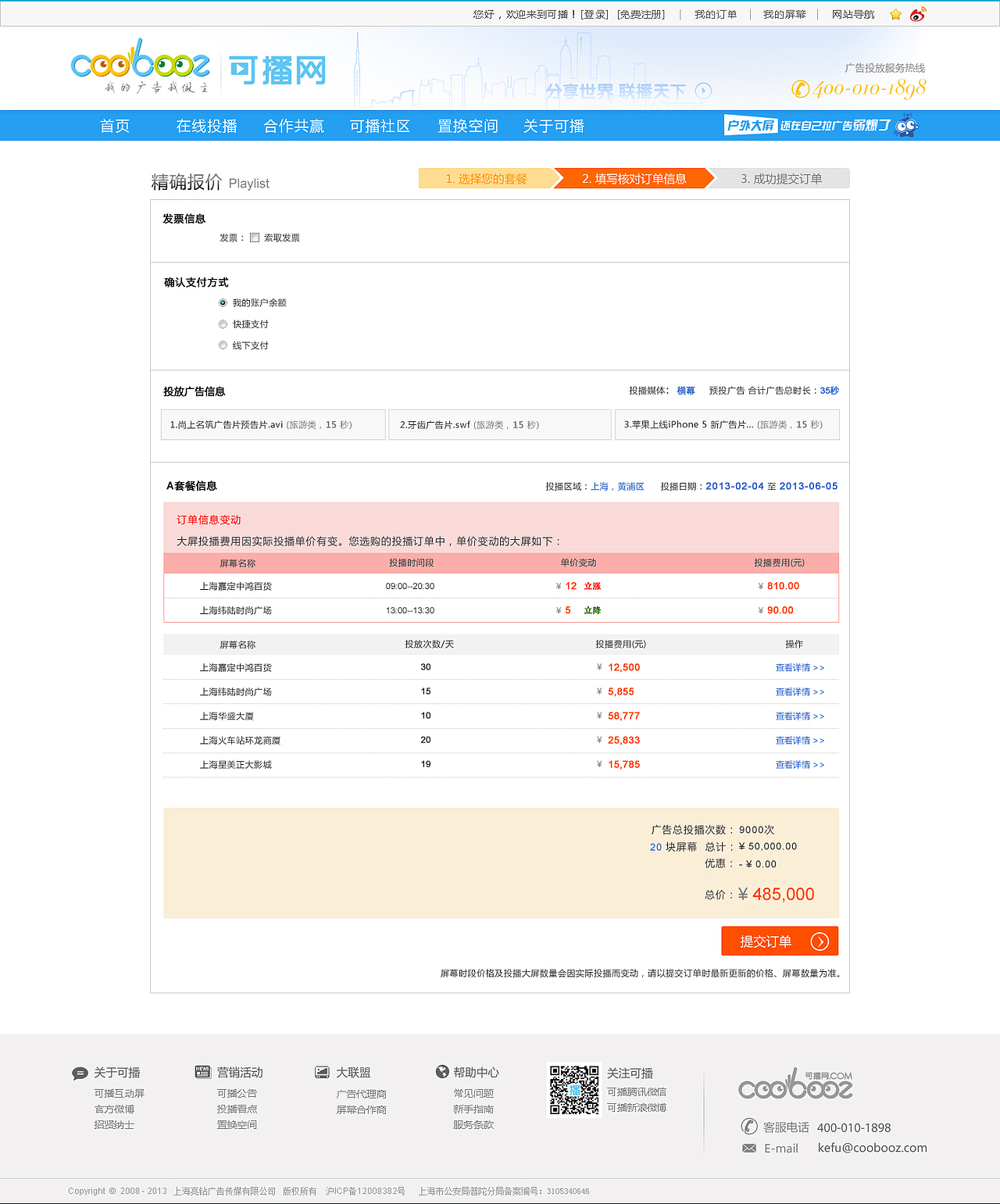This screenshot has height=1204, width=1000.
Task: Open the 横幕 media type selector
Action: 686,391
